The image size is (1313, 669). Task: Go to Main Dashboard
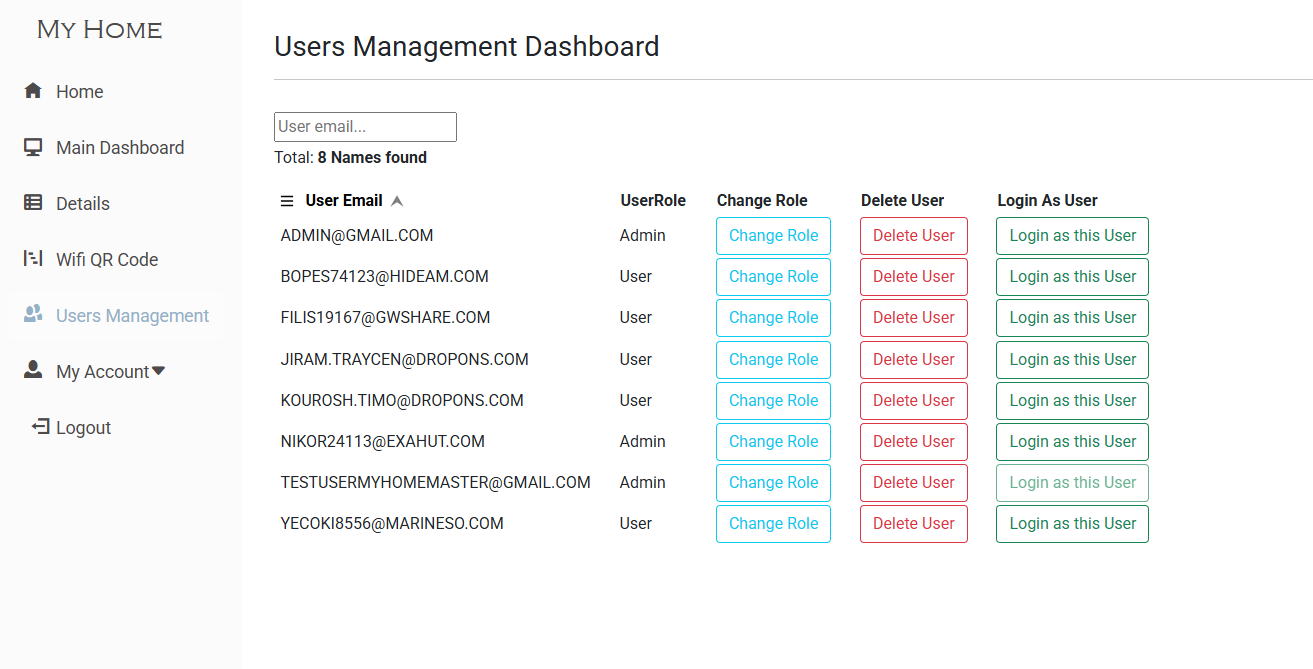[x=120, y=148]
